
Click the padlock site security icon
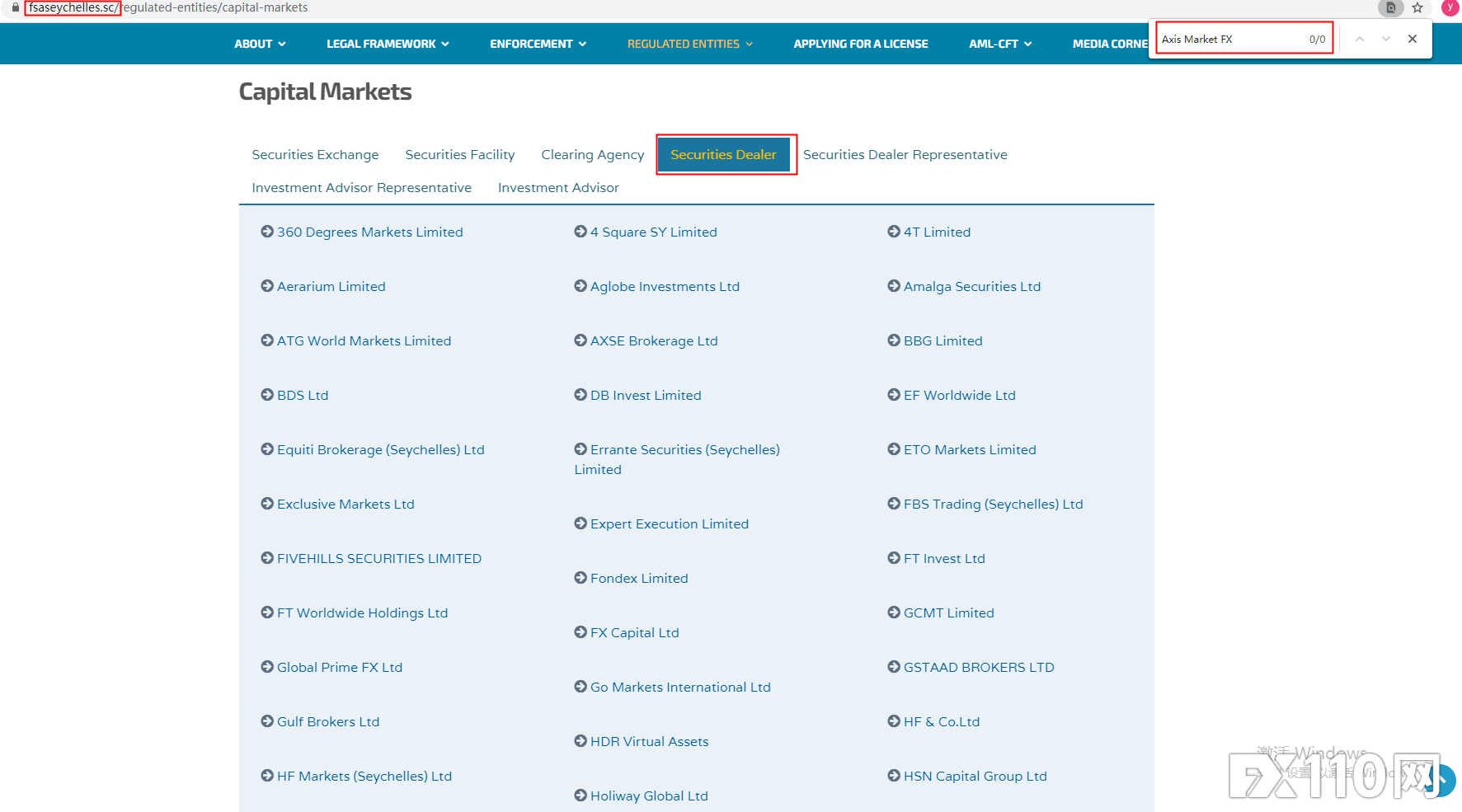(15, 7)
